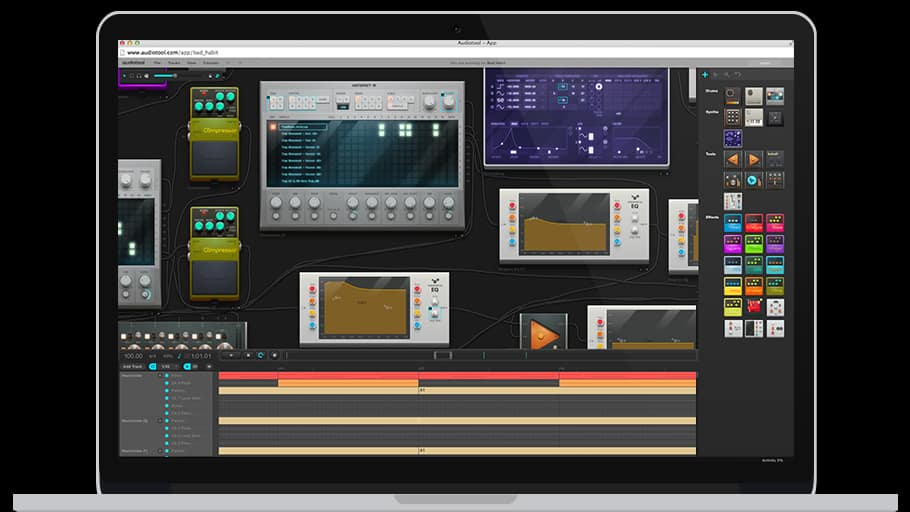Click the Add Track button
The height and width of the screenshot is (512, 910).
133,366
